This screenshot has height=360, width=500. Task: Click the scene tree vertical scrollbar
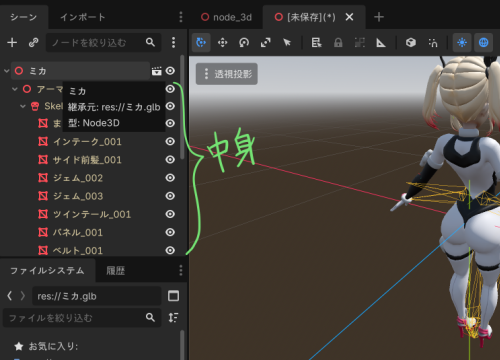point(182,107)
